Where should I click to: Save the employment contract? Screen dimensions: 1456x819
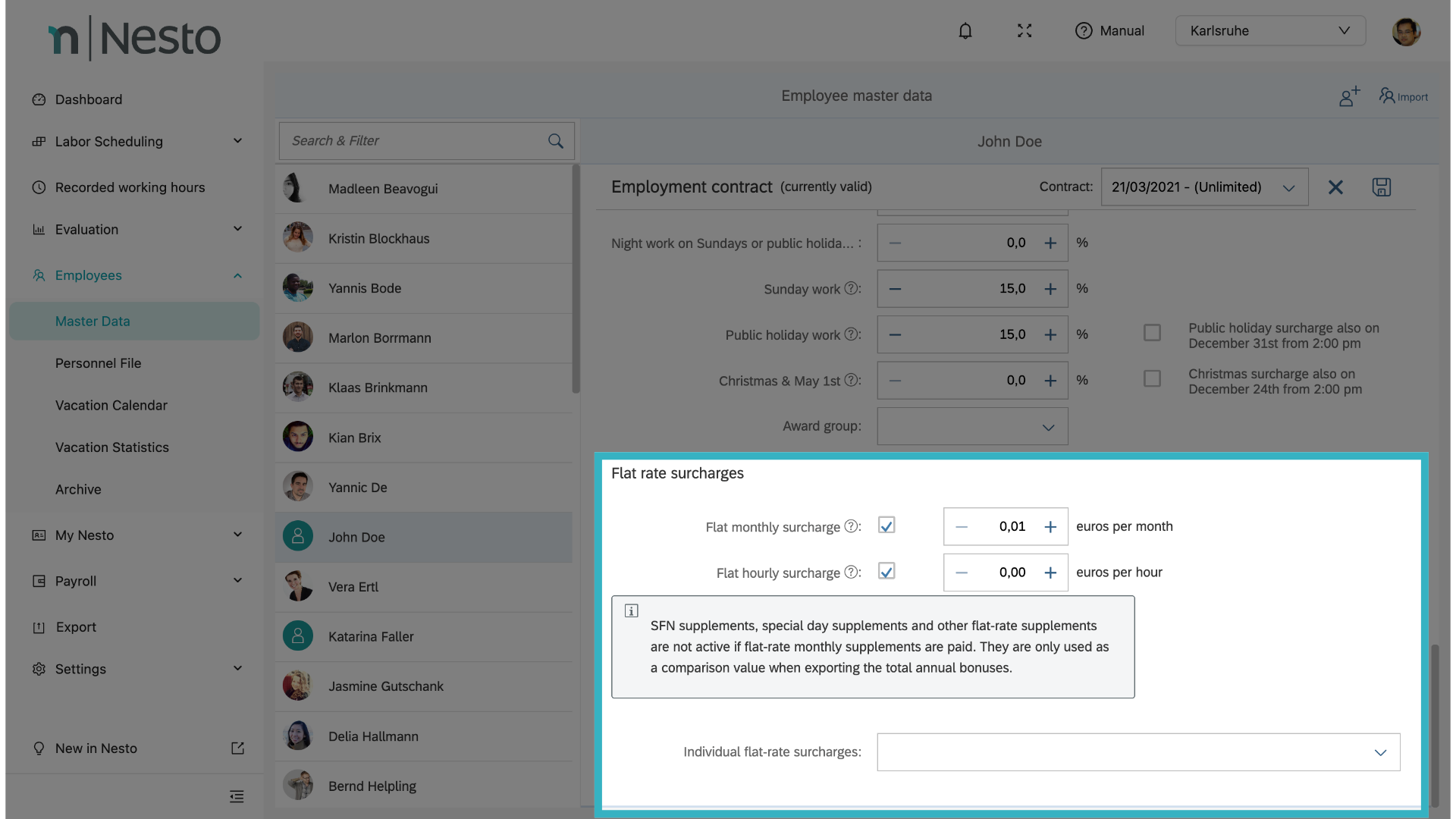click(x=1381, y=187)
